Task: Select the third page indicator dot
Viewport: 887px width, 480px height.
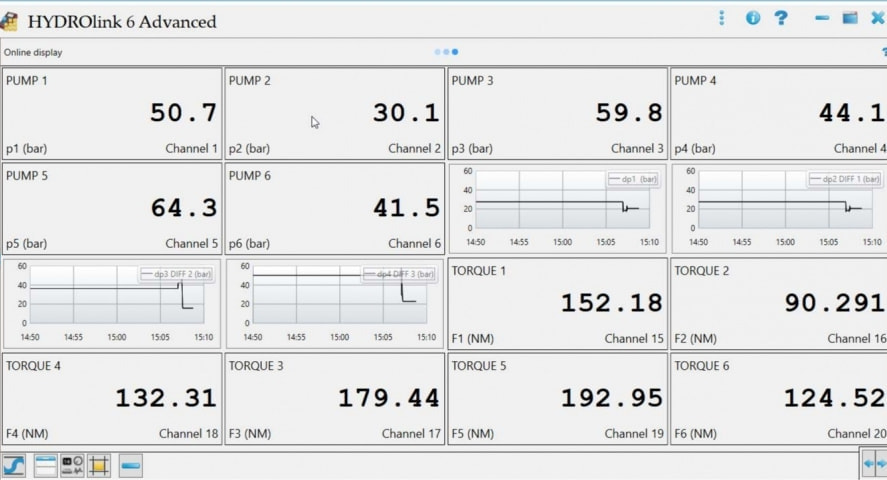Action: point(455,52)
